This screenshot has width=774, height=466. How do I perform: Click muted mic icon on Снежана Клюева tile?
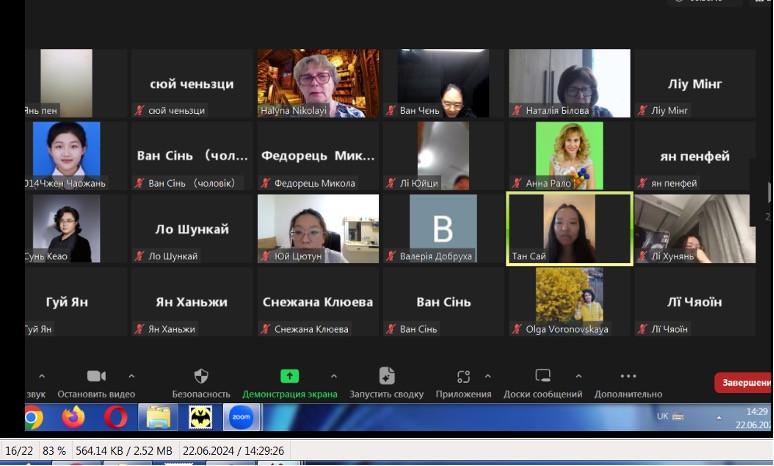tap(265, 329)
